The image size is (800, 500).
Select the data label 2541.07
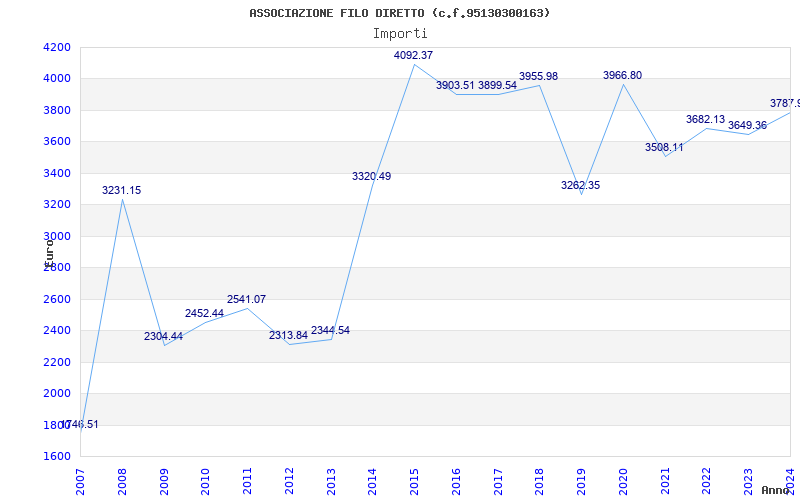(246, 299)
